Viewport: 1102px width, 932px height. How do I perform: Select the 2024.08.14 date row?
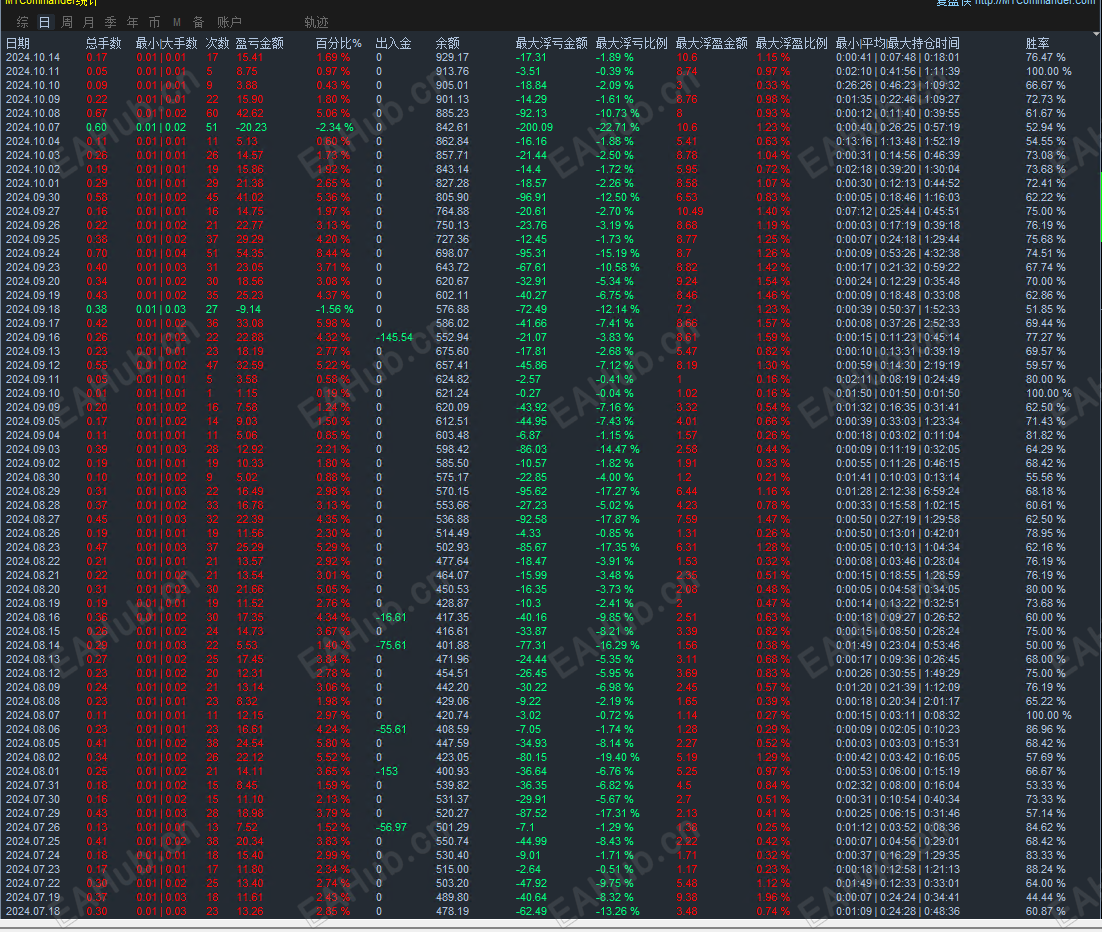(32, 646)
